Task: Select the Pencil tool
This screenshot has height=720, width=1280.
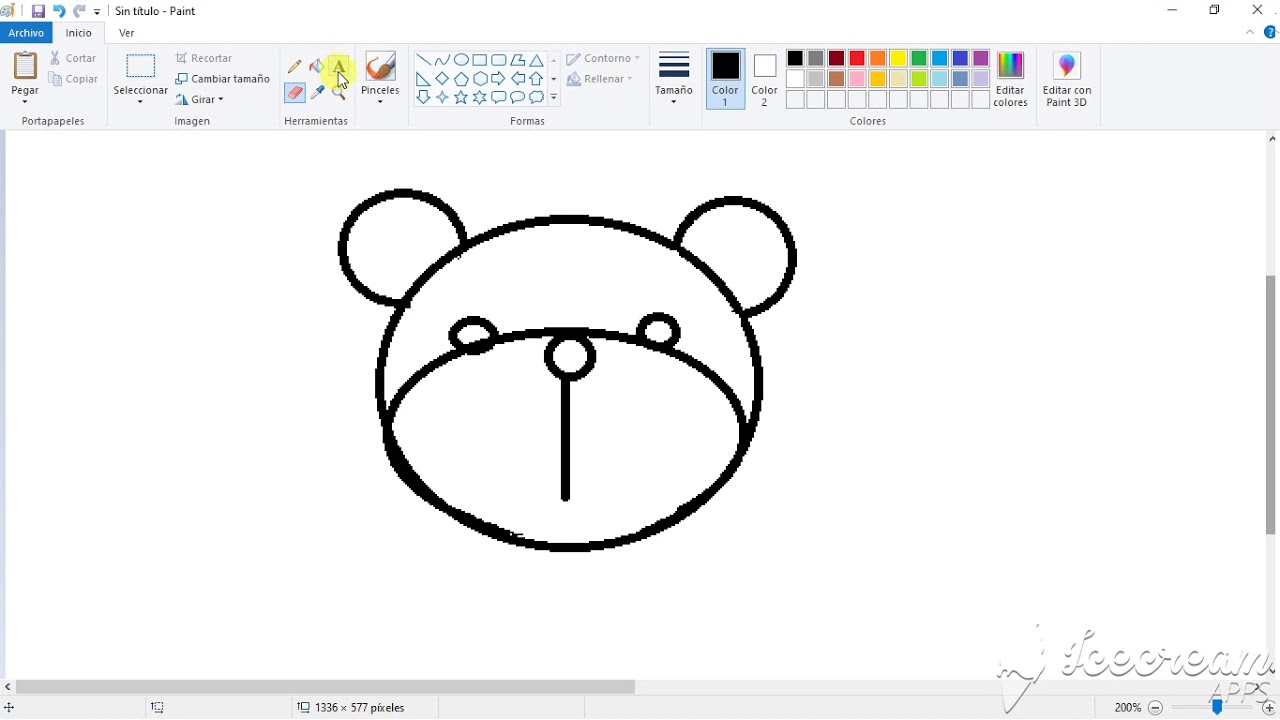Action: (294, 67)
